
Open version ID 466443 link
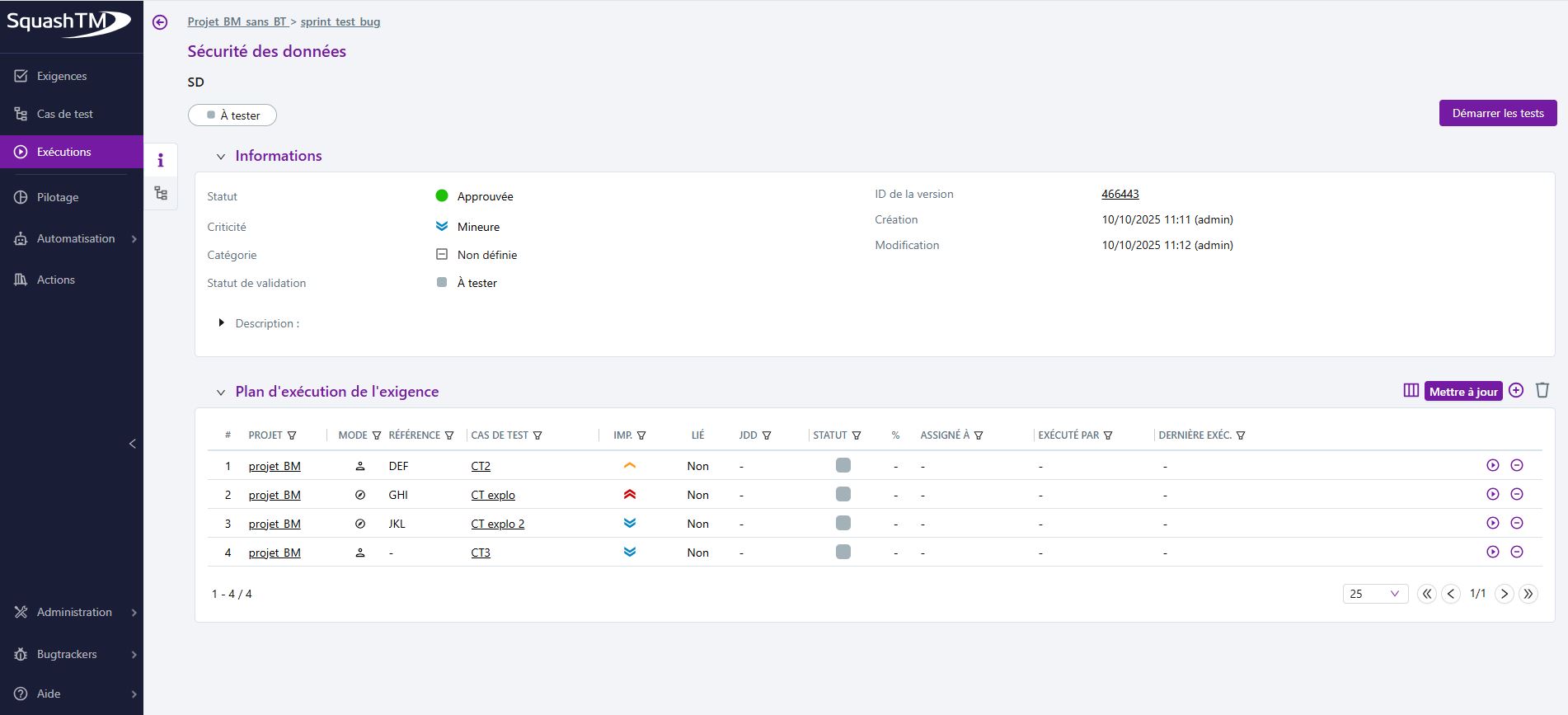(1120, 194)
